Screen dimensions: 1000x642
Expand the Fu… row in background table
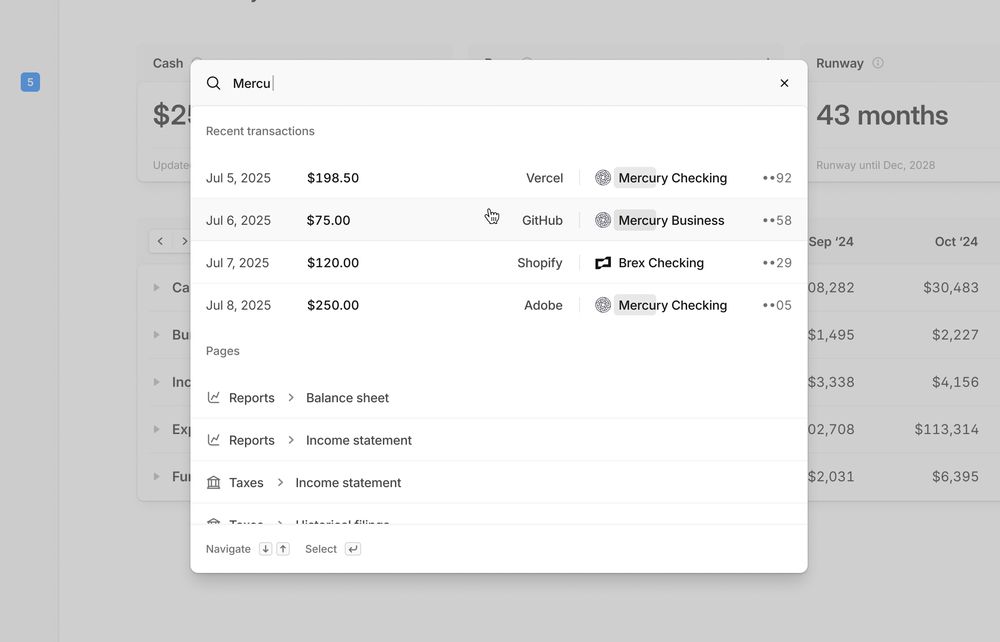pyautogui.click(x=156, y=476)
